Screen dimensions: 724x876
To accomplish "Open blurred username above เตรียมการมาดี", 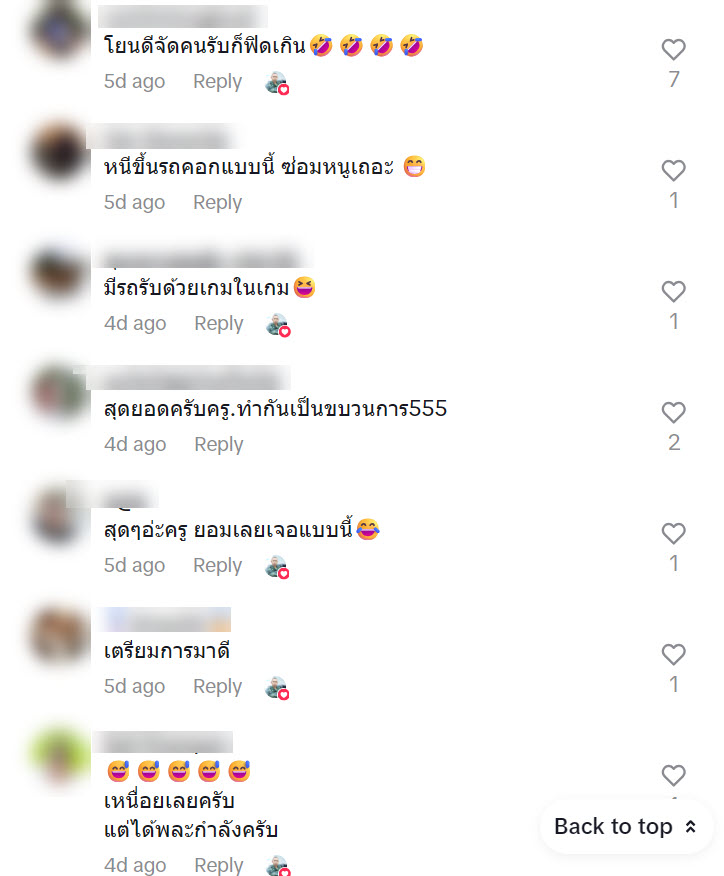I will (166, 619).
